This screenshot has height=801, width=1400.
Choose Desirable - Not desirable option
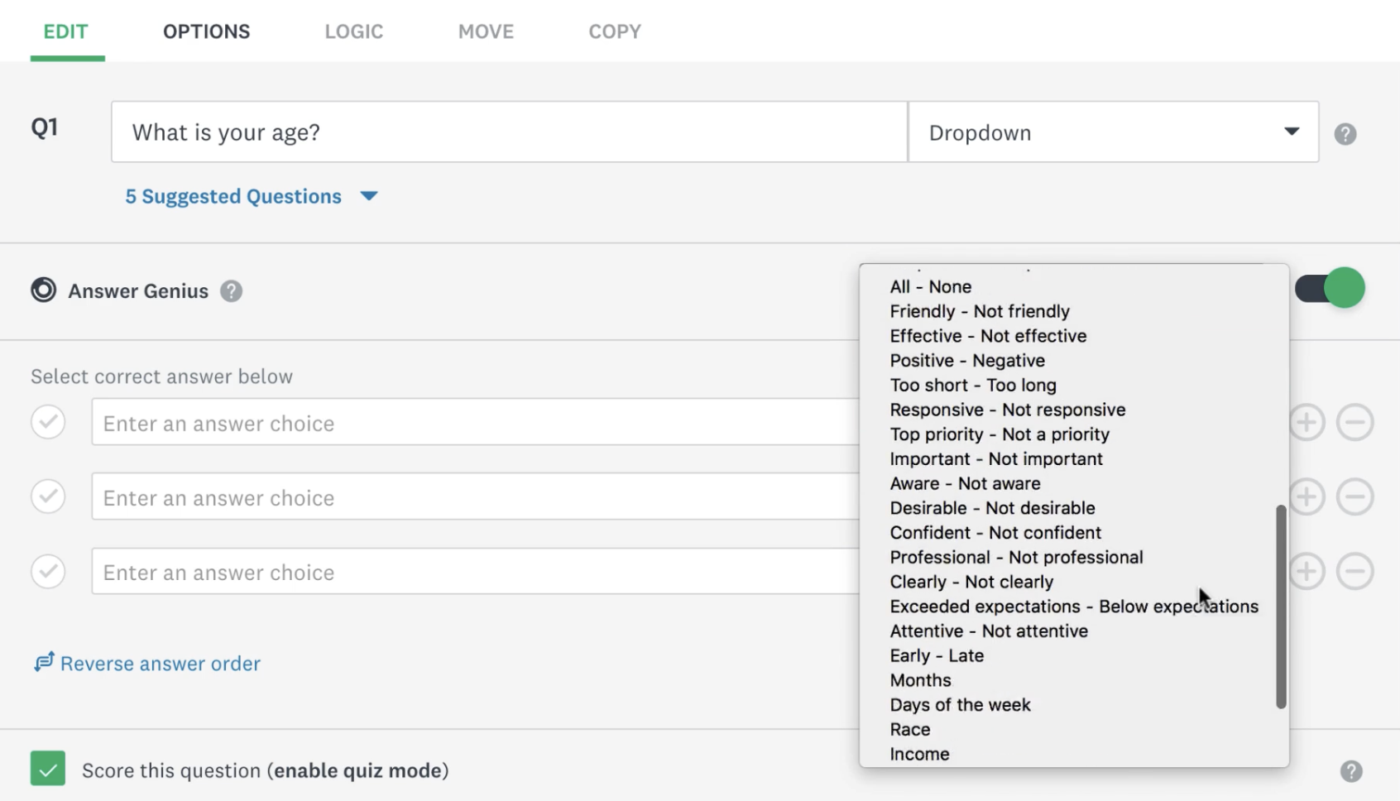click(992, 508)
